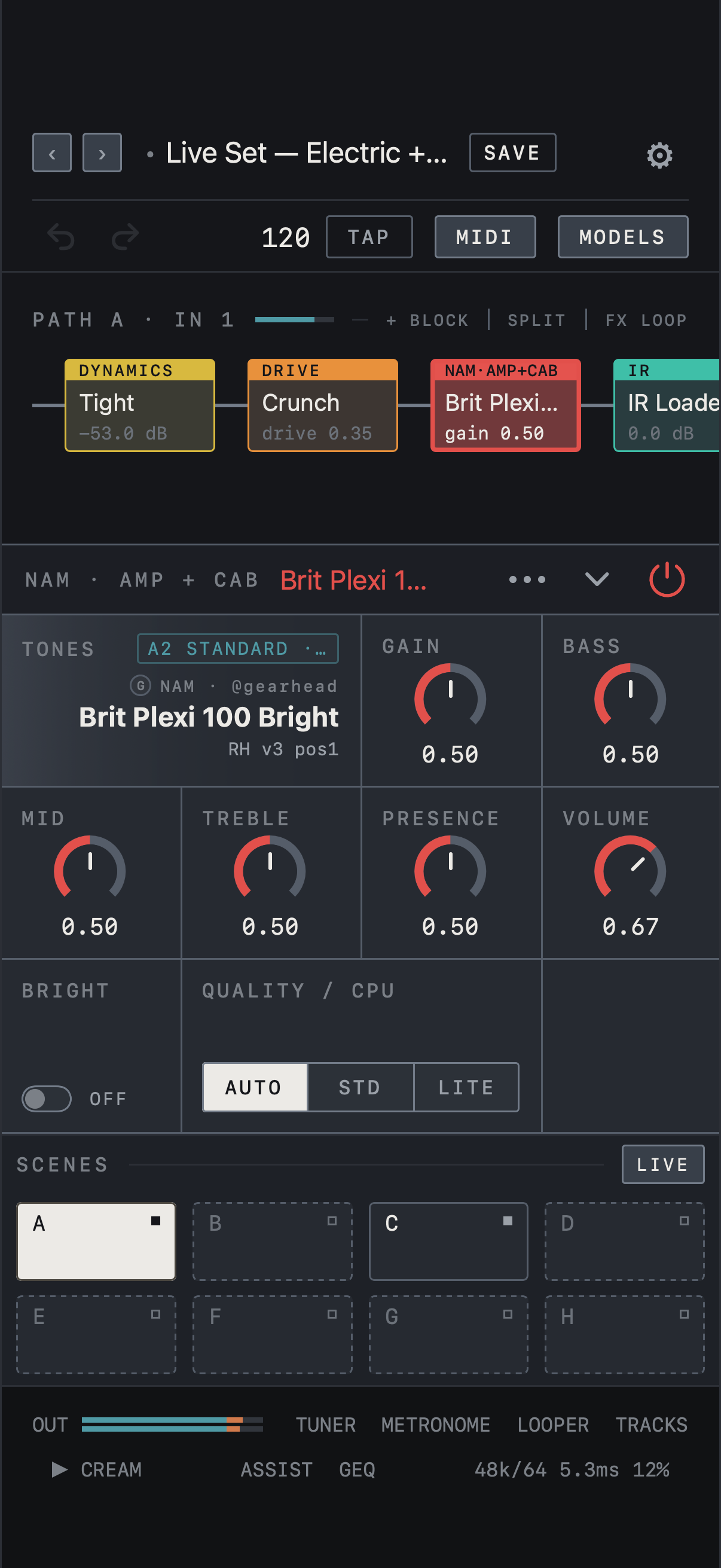The width and height of the screenshot is (721, 1568).
Task: Tap tempo with TAP button
Action: pyautogui.click(x=369, y=237)
